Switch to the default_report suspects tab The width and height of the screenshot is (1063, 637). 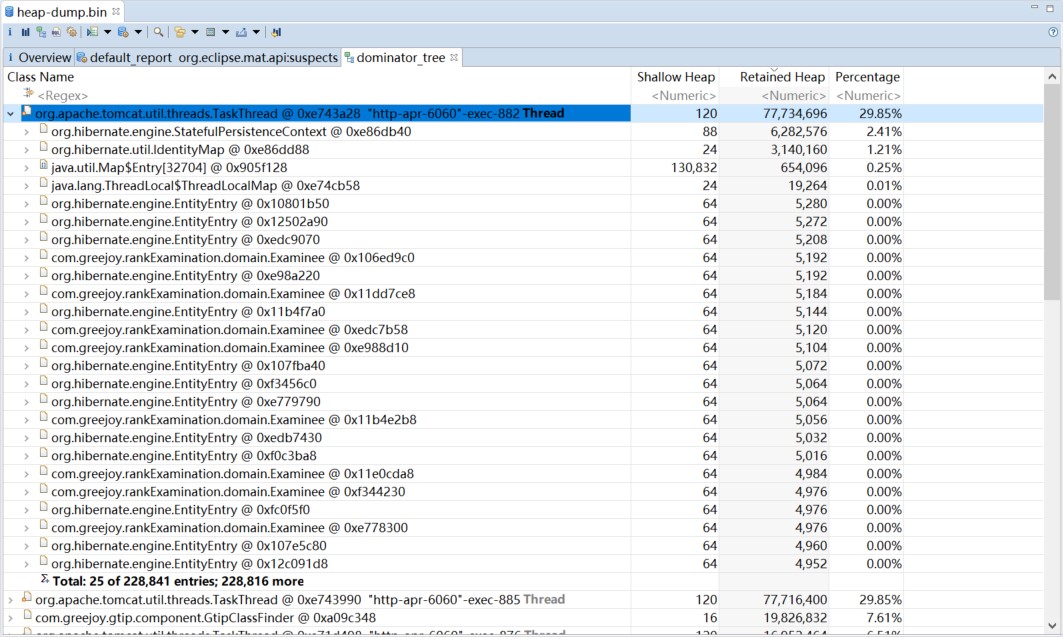207,58
